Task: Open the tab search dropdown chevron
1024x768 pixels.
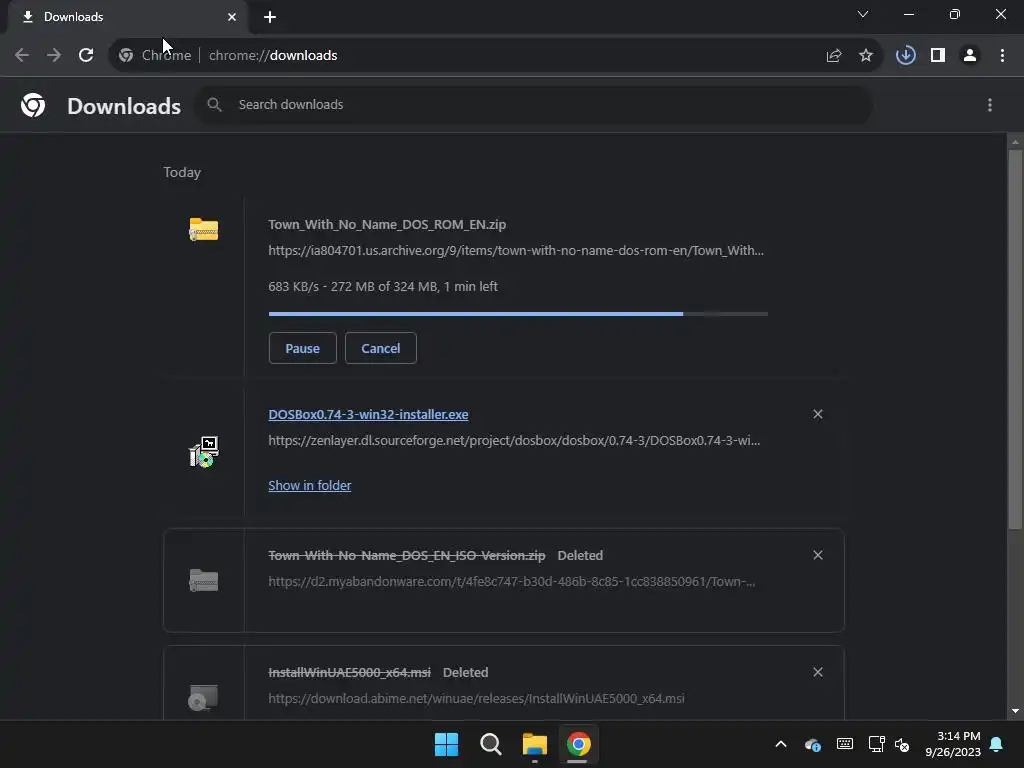Action: click(863, 14)
